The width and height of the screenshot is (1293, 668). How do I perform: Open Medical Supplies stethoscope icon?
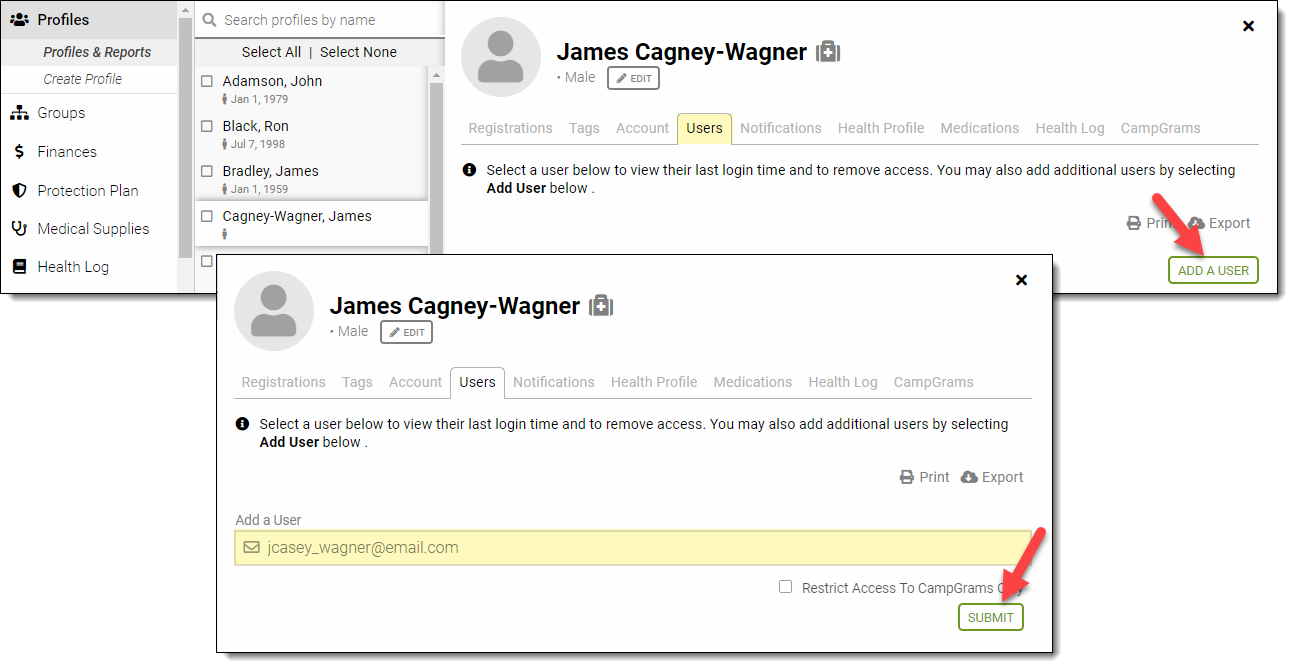coord(19,229)
